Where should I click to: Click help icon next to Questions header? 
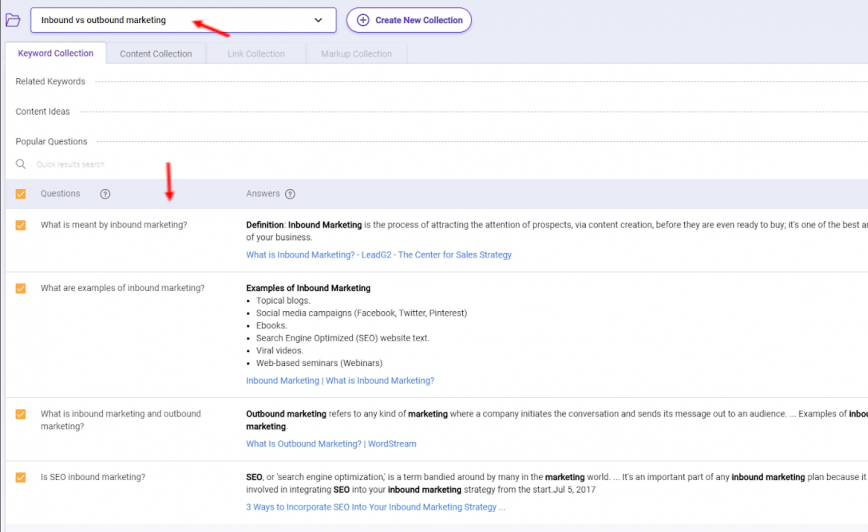pyautogui.click(x=105, y=194)
